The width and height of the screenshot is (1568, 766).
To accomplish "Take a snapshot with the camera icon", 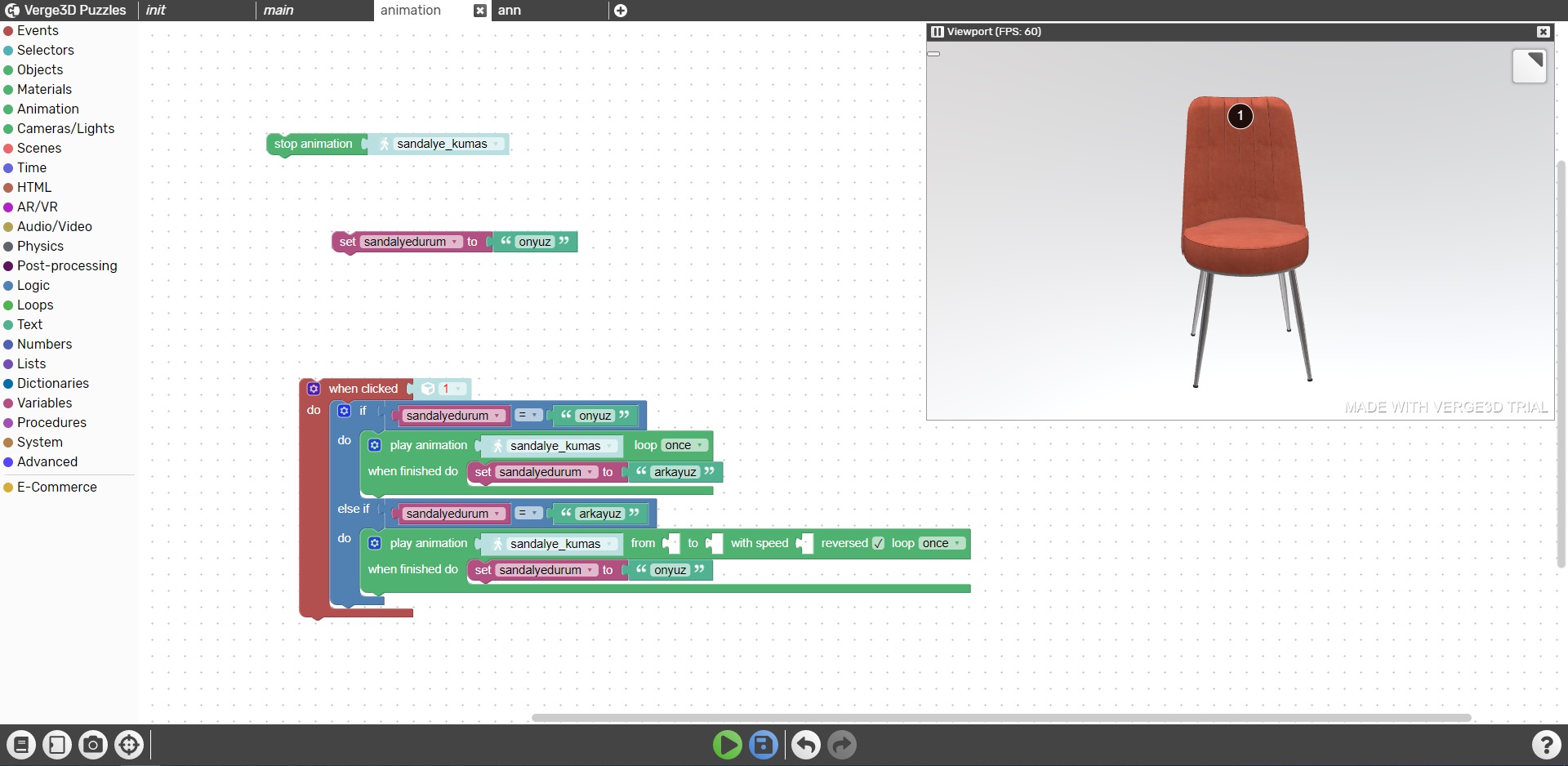I will tap(93, 745).
